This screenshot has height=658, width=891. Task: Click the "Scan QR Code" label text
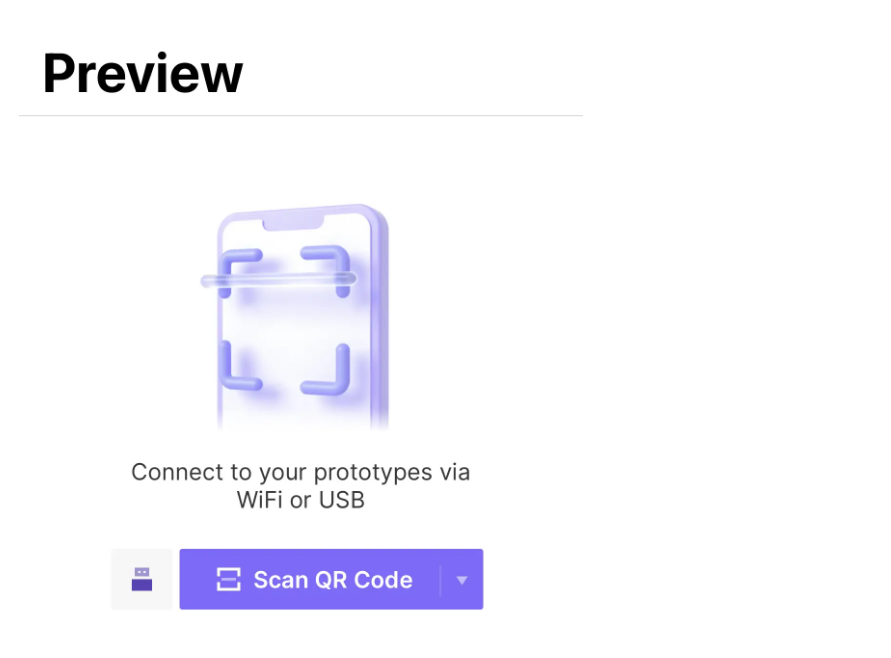pyautogui.click(x=332, y=580)
